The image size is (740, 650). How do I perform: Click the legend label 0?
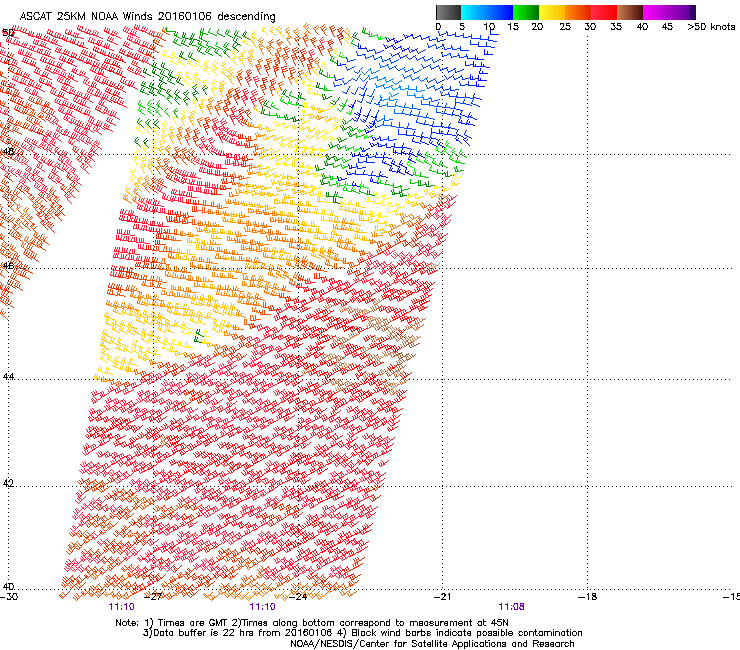tap(438, 27)
